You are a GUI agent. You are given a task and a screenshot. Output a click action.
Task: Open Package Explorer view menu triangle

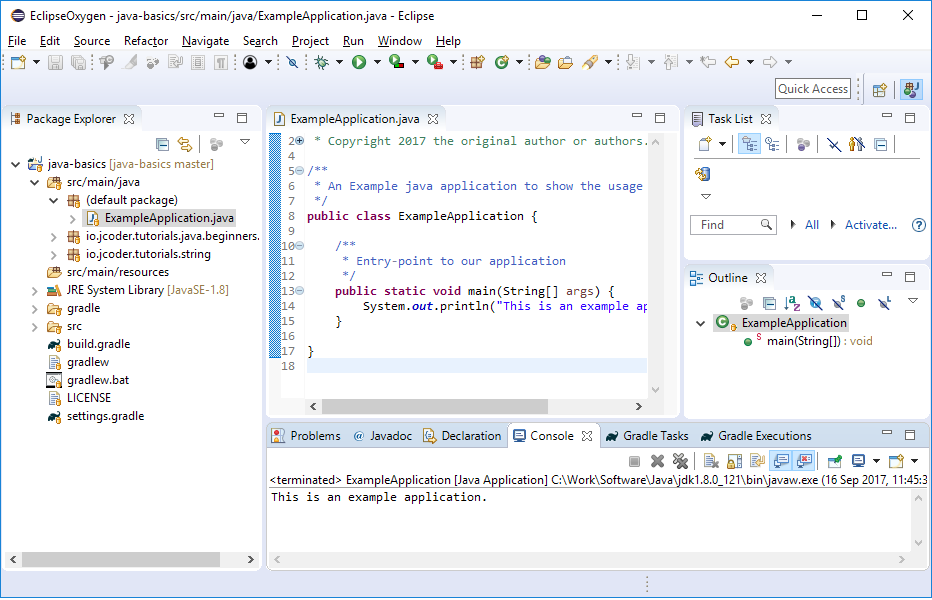click(245, 142)
